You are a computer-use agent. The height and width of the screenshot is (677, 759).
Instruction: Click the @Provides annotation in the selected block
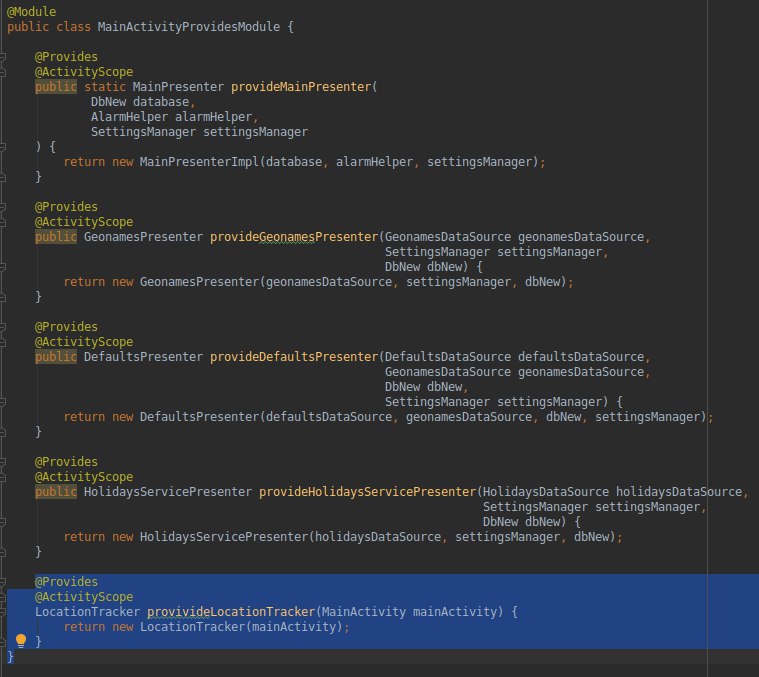66,582
